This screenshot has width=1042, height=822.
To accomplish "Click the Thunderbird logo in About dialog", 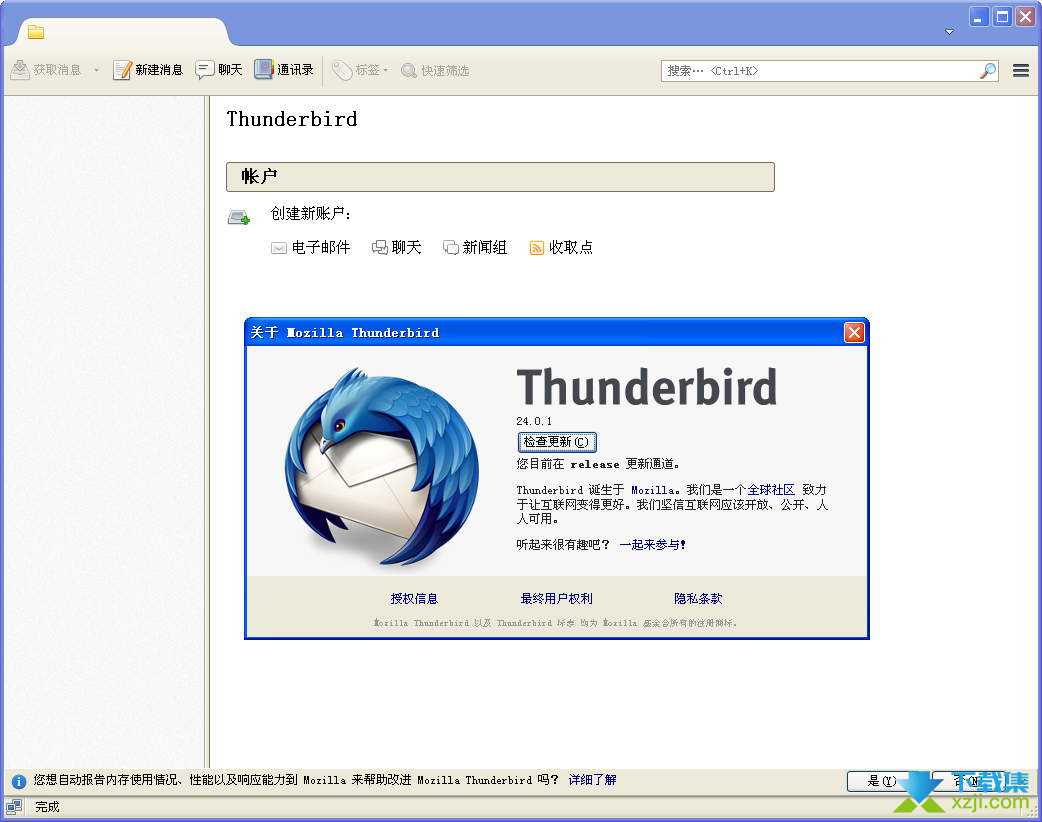I will tap(381, 468).
